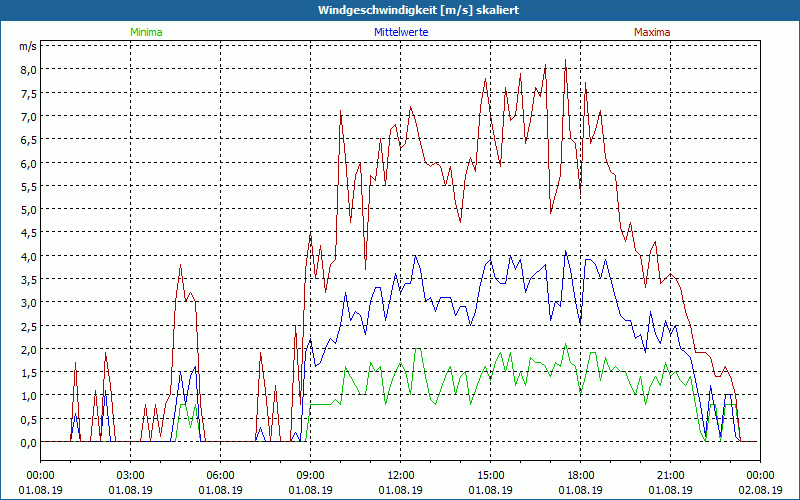Click the 1,0 y-axis value
Screen dimensions: 800x500
[x=28, y=396]
